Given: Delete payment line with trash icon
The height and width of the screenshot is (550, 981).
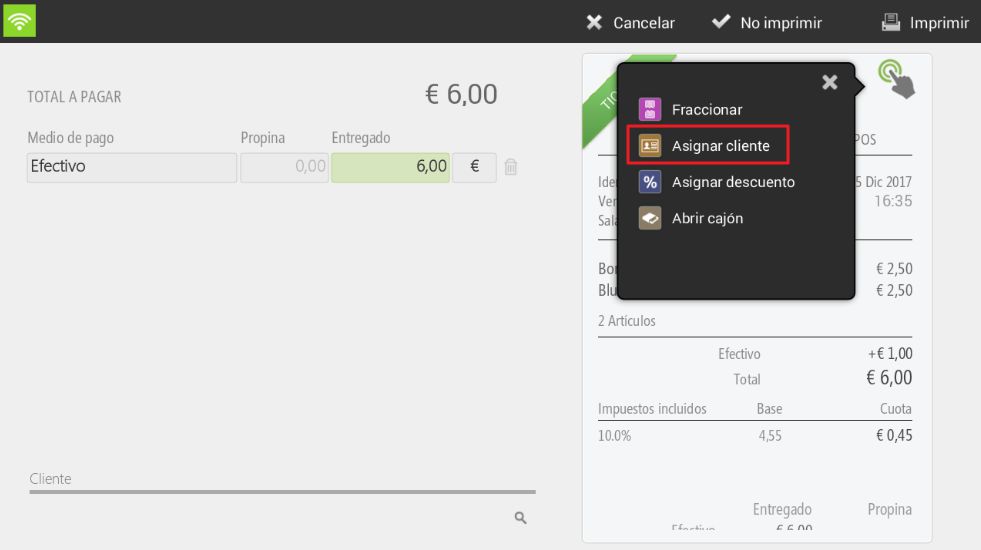Looking at the screenshot, I should (511, 167).
